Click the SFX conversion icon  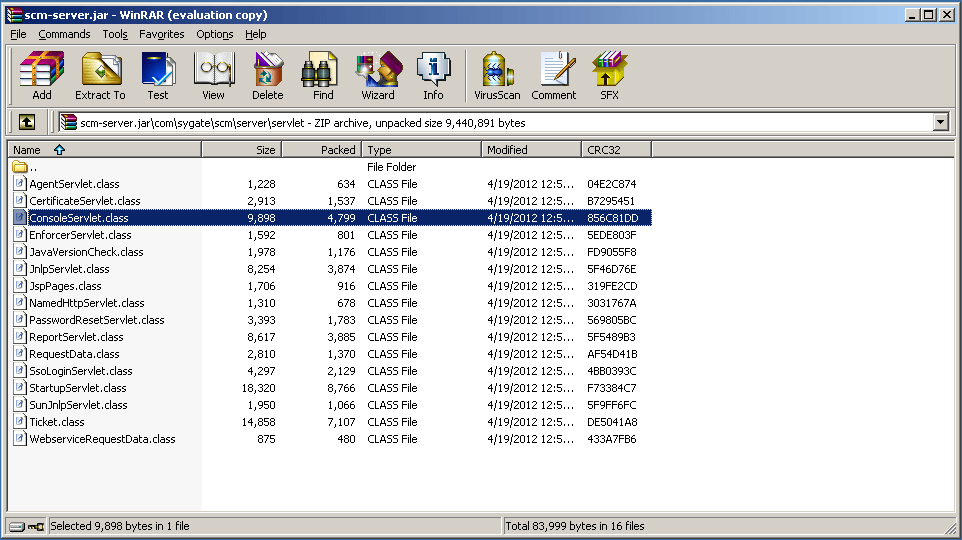click(609, 75)
